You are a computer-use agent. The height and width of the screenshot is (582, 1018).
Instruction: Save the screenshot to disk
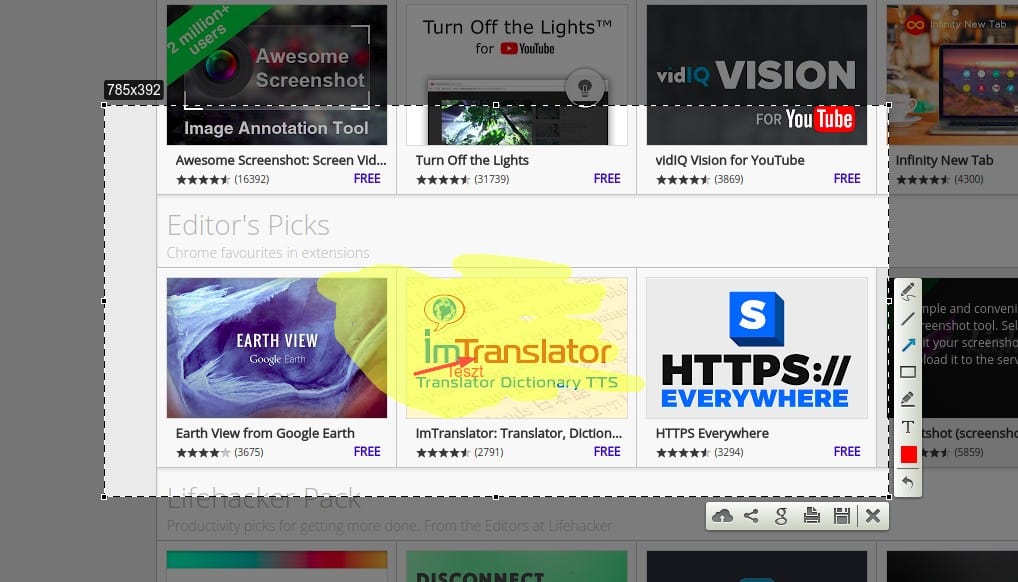842,516
